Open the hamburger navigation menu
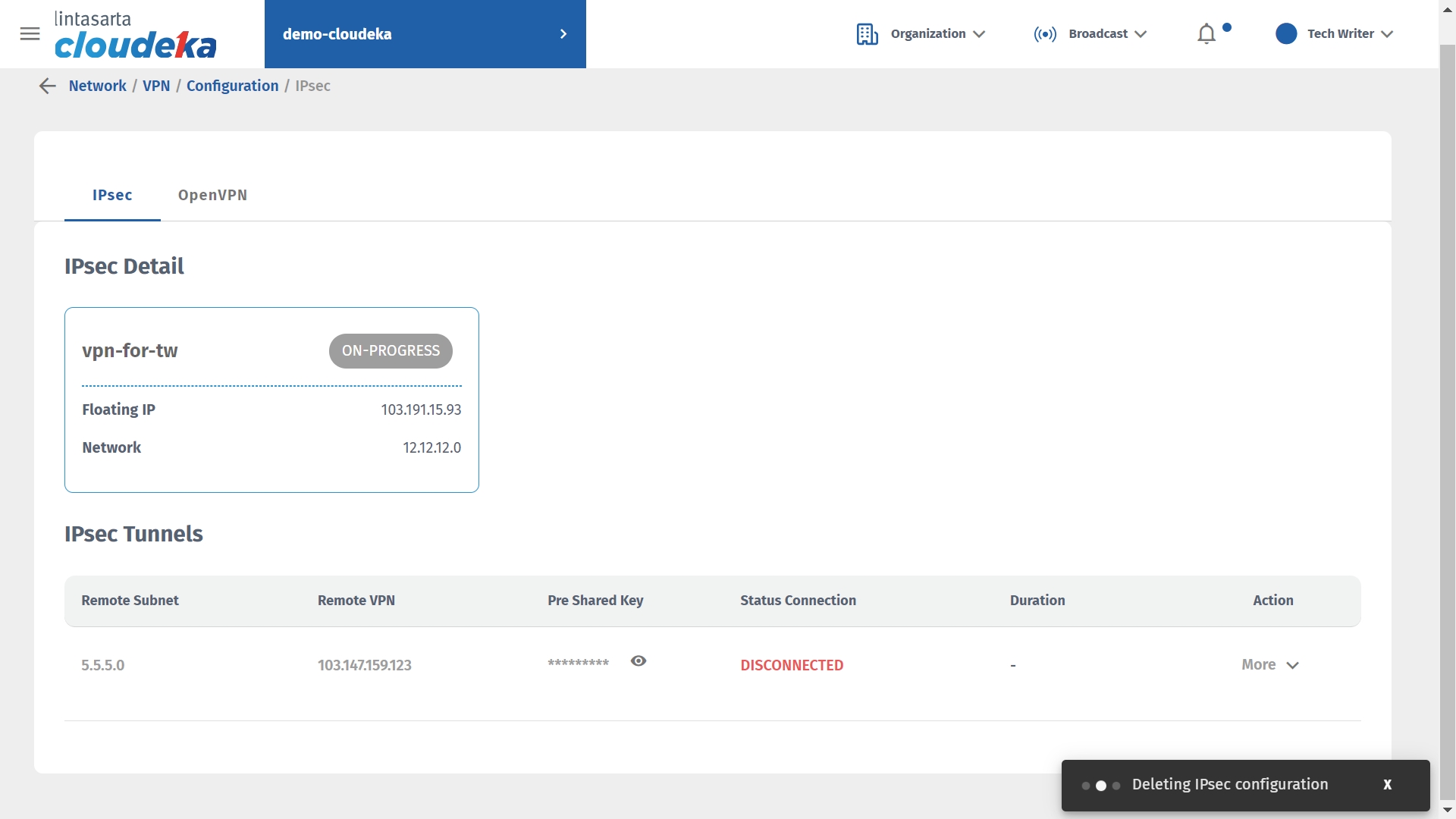Image resolution: width=1456 pixels, height=819 pixels. pos(30,34)
